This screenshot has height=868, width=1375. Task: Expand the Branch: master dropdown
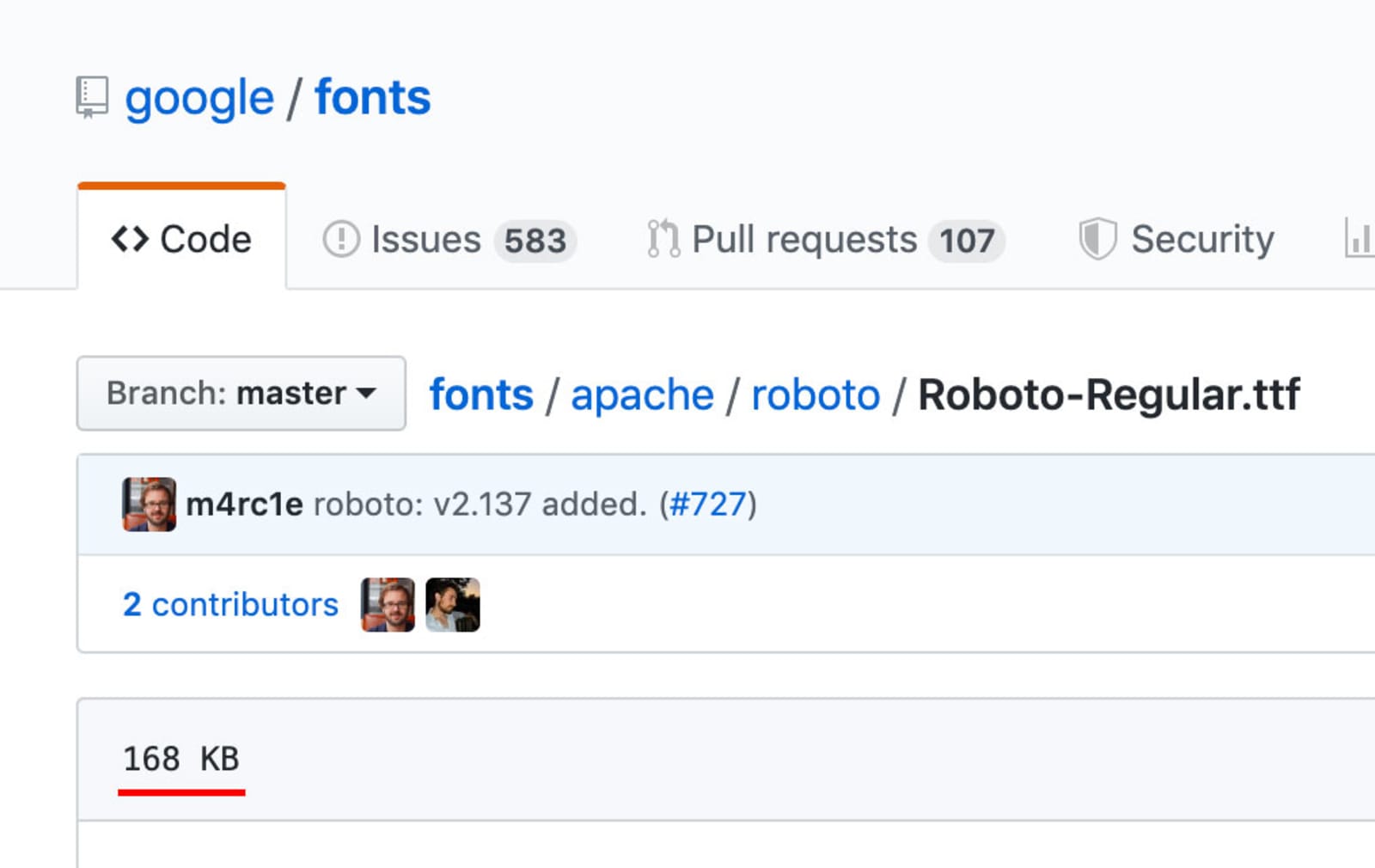(241, 394)
